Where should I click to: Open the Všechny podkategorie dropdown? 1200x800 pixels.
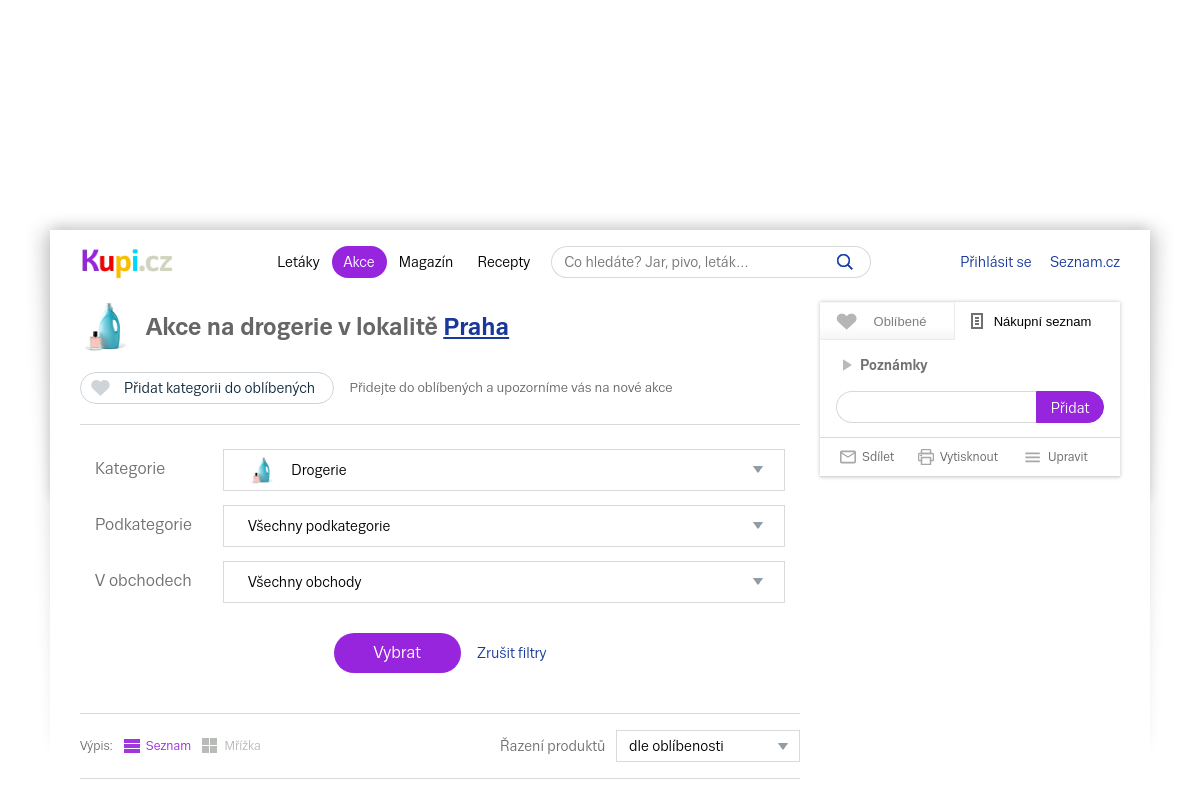[504, 526]
